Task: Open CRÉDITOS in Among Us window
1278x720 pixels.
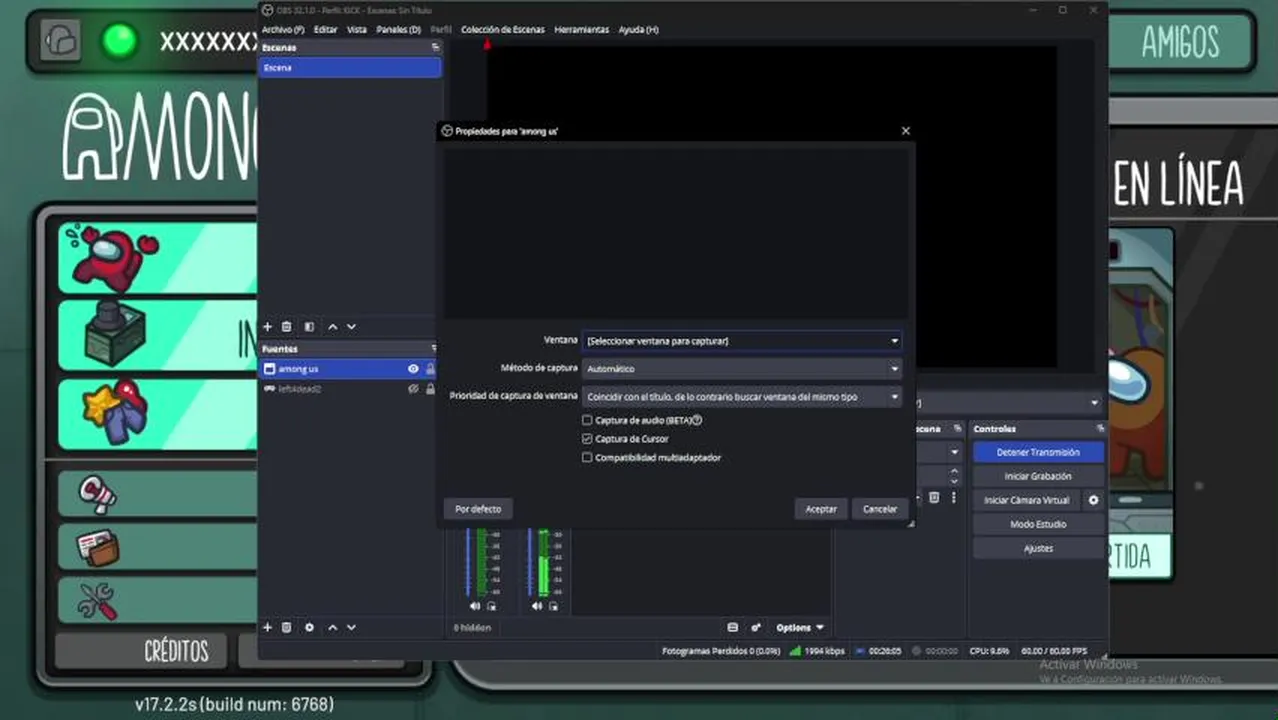Action: click(177, 651)
